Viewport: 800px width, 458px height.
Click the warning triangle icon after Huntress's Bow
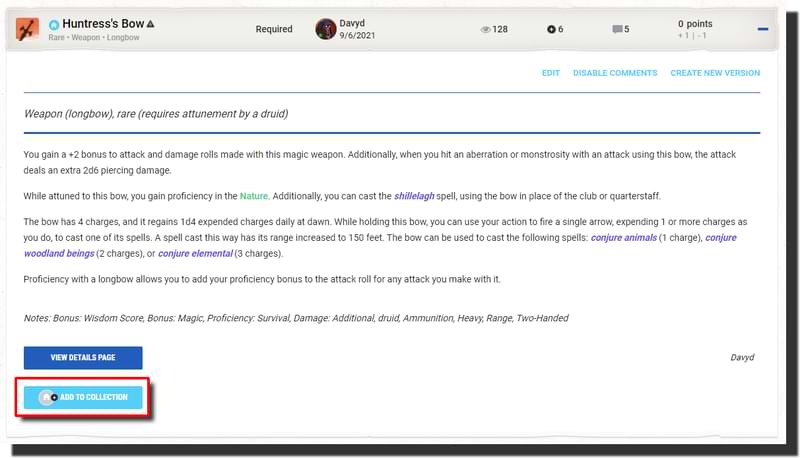coord(151,24)
